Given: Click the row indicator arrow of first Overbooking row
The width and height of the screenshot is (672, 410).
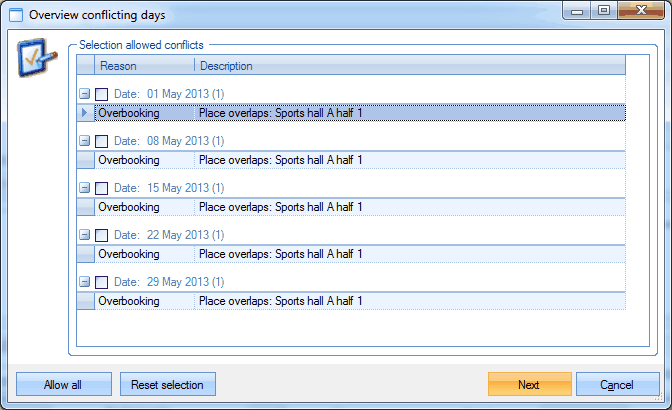Looking at the screenshot, I should pyautogui.click(x=85, y=113).
